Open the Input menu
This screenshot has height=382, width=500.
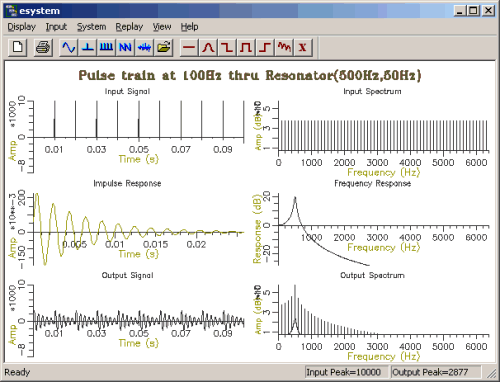(56, 27)
